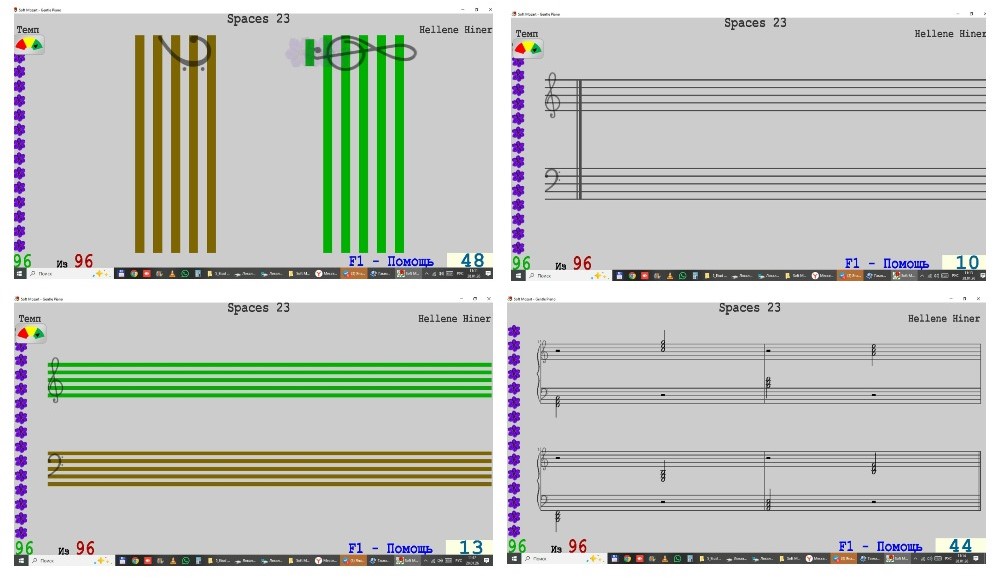Click the 'Темп' label in top-right panel
Screen dimensions: 1000x580
point(525,34)
